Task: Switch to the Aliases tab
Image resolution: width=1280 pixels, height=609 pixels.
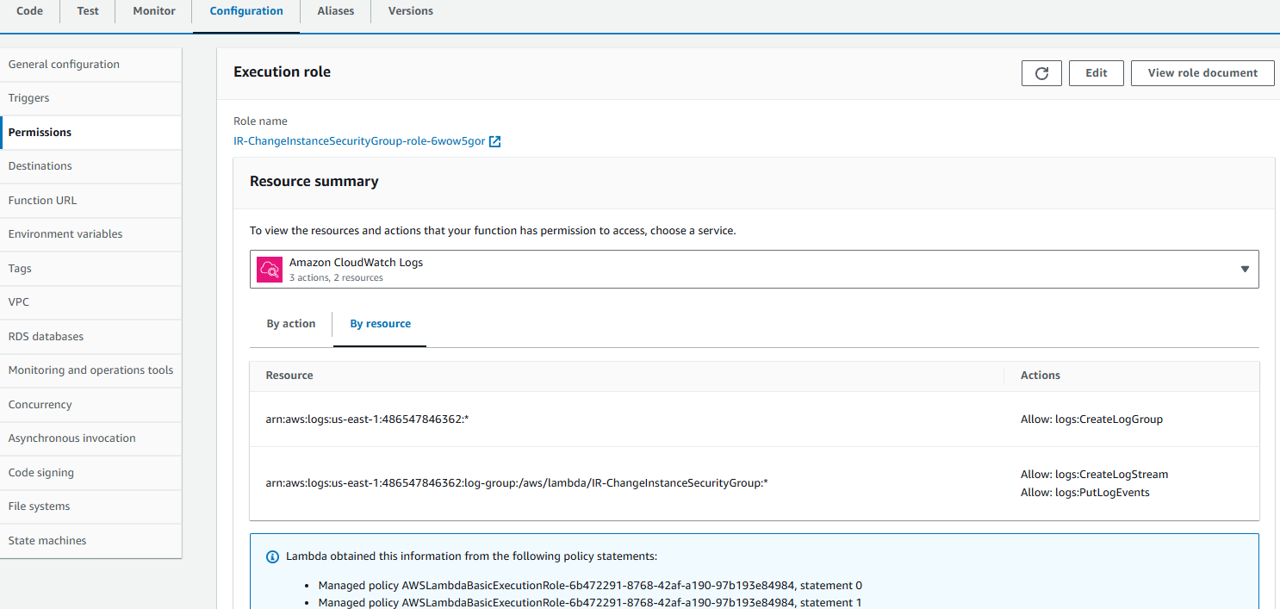Action: (x=335, y=11)
